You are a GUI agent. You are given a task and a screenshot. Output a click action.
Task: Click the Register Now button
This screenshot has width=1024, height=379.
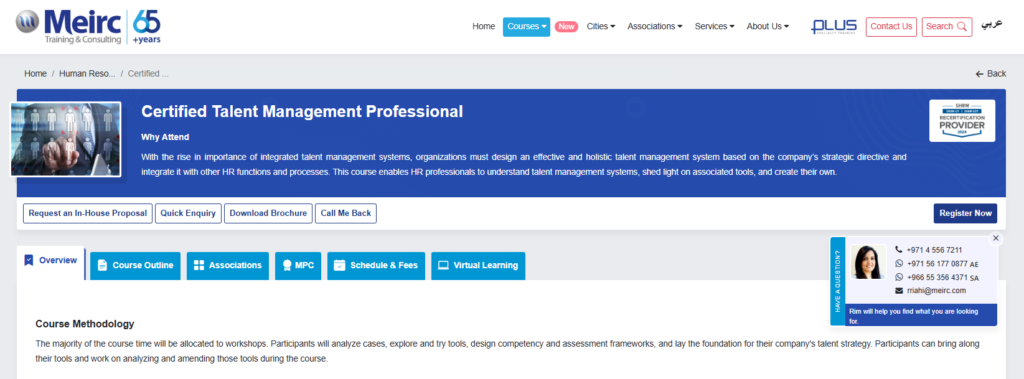(965, 214)
